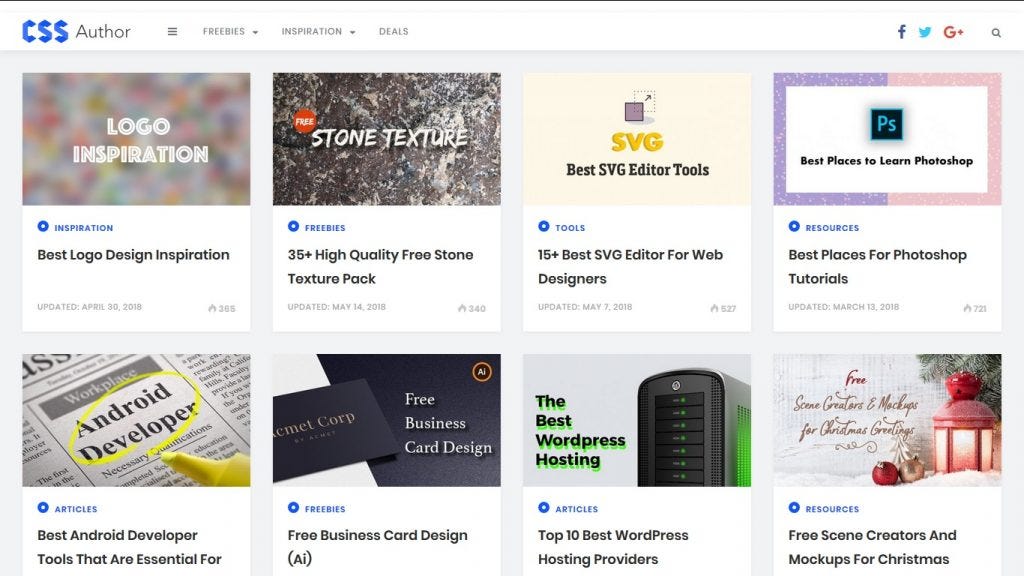The image size is (1024, 576).
Task: Open the Best Places to Learn Photoshop thumbnail
Action: [887, 139]
